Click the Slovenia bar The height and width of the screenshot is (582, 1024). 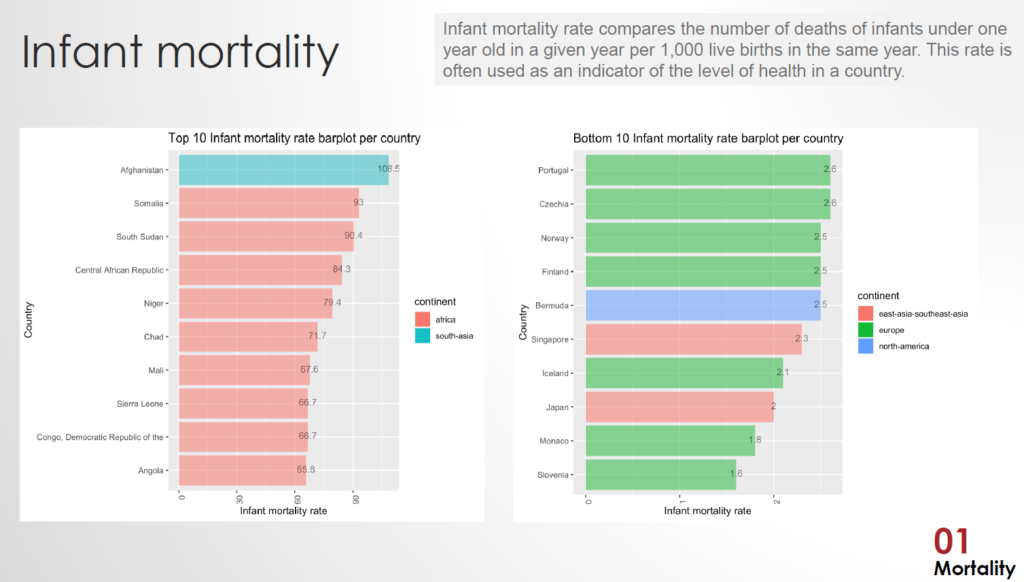[x=660, y=474]
